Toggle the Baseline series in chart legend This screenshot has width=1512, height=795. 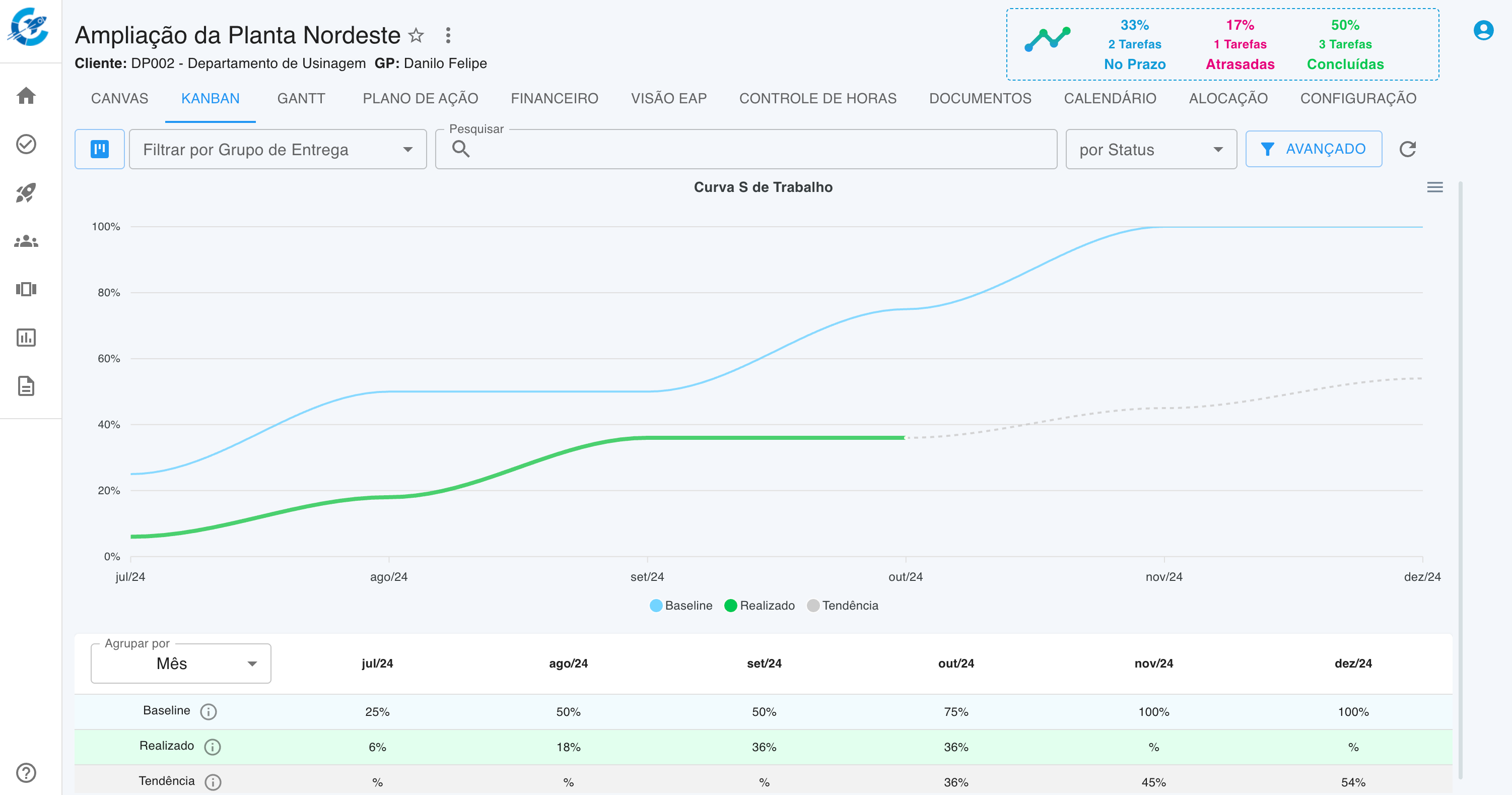681,606
